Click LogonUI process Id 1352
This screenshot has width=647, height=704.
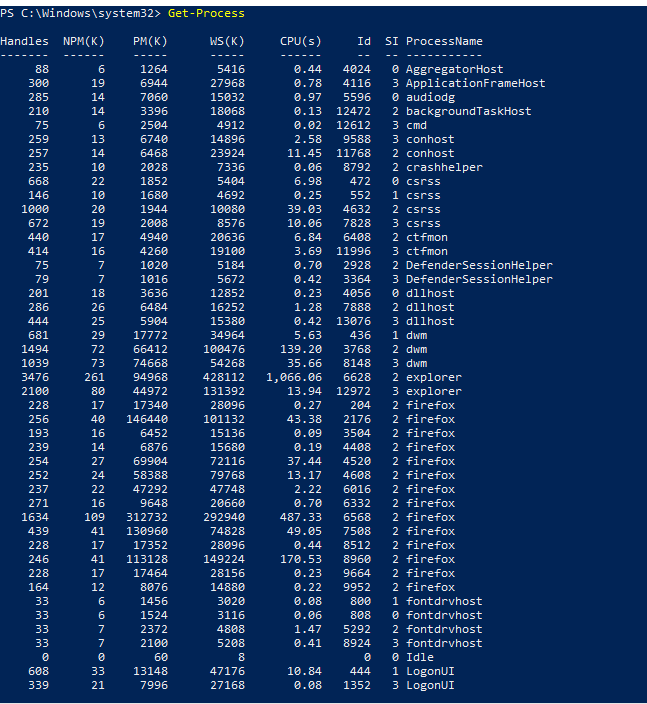[357, 685]
